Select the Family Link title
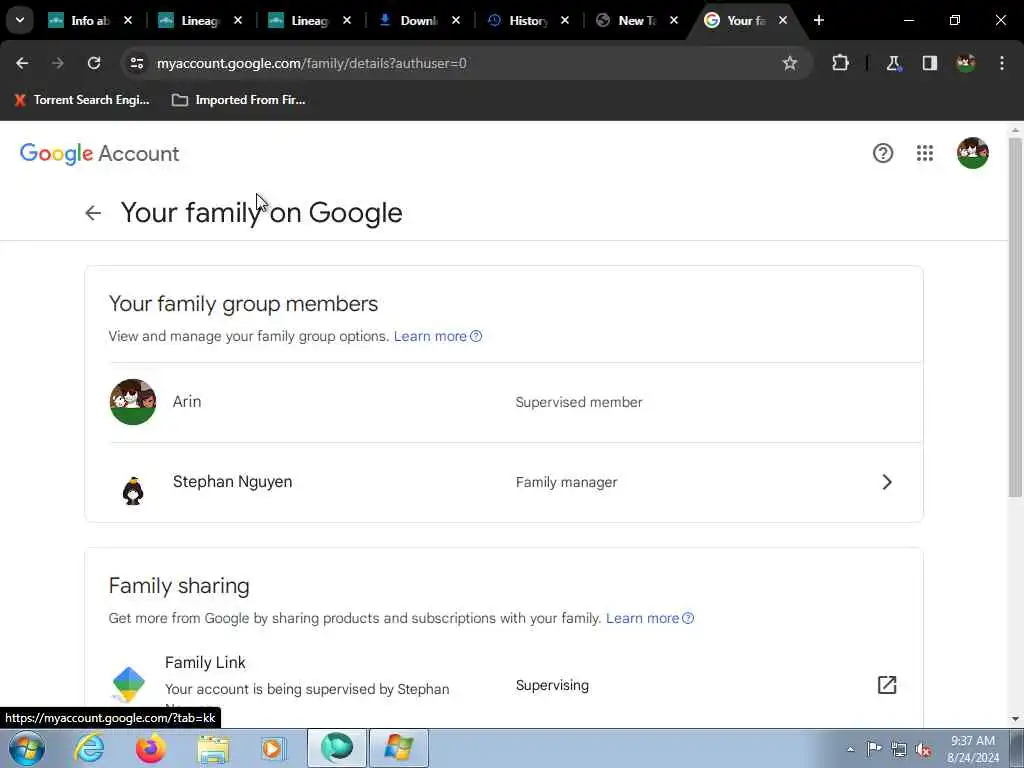The width and height of the screenshot is (1024, 768). (205, 663)
